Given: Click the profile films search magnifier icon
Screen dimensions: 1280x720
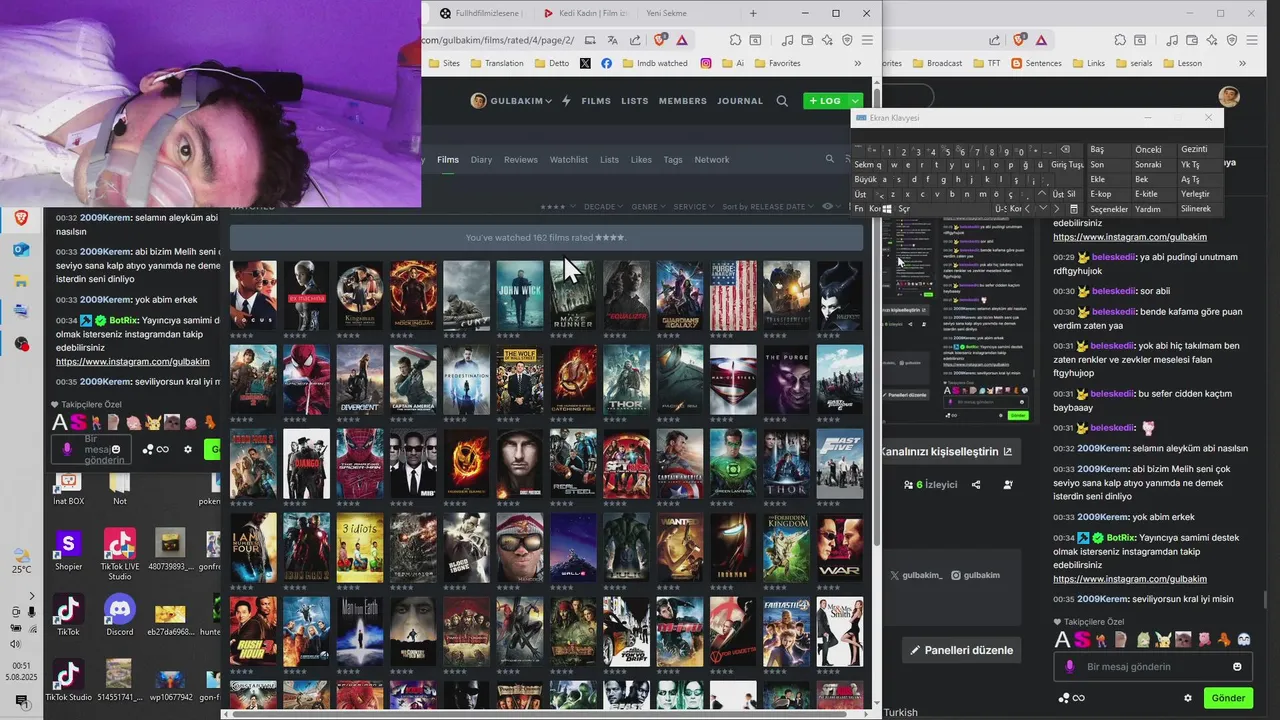Looking at the screenshot, I should tap(830, 159).
